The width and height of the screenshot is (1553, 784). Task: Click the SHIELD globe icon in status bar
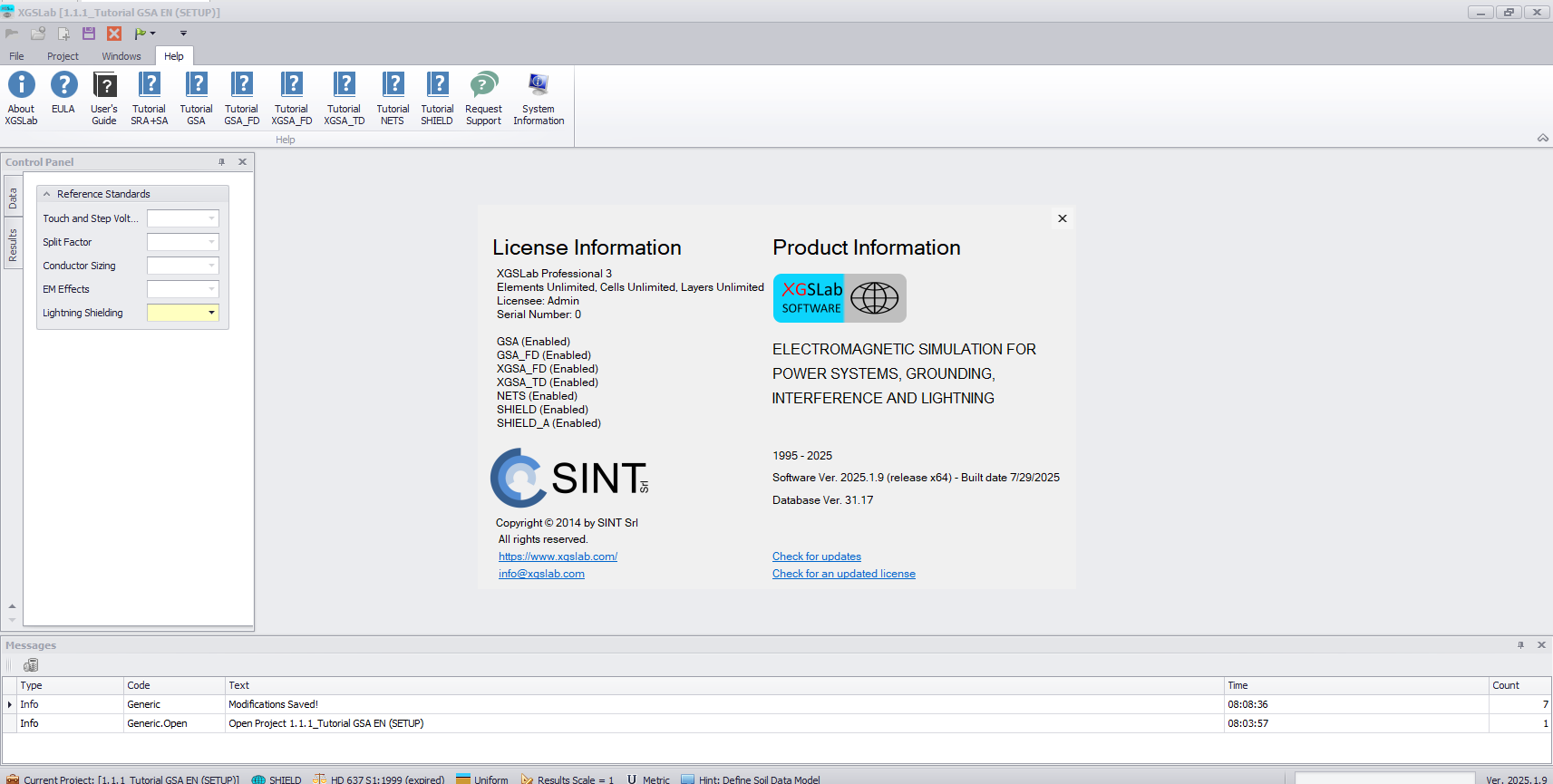[258, 779]
